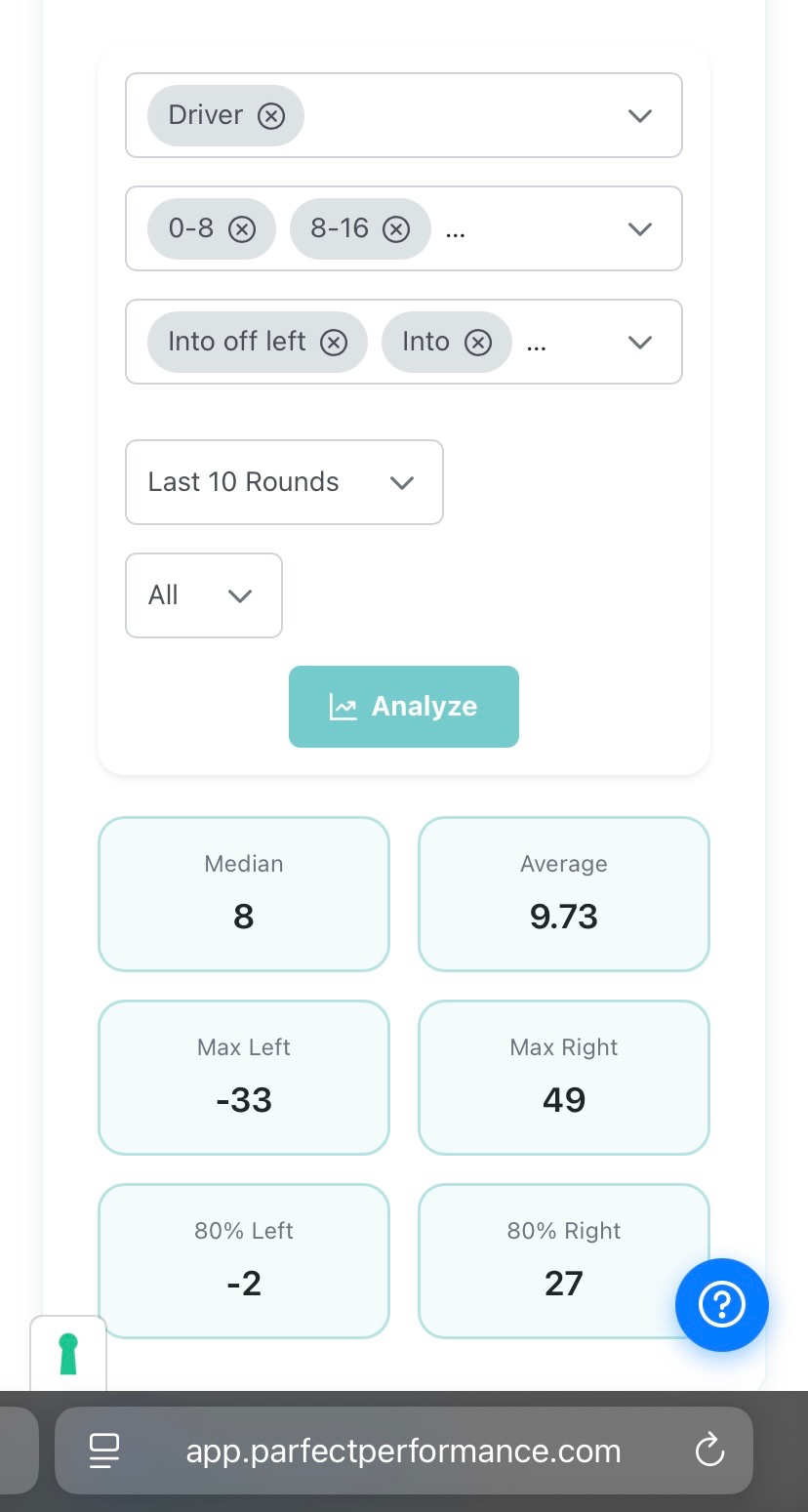Screen dimensions: 808x1512
Task: Select the Max Right stat card
Action: [x=563, y=1077]
